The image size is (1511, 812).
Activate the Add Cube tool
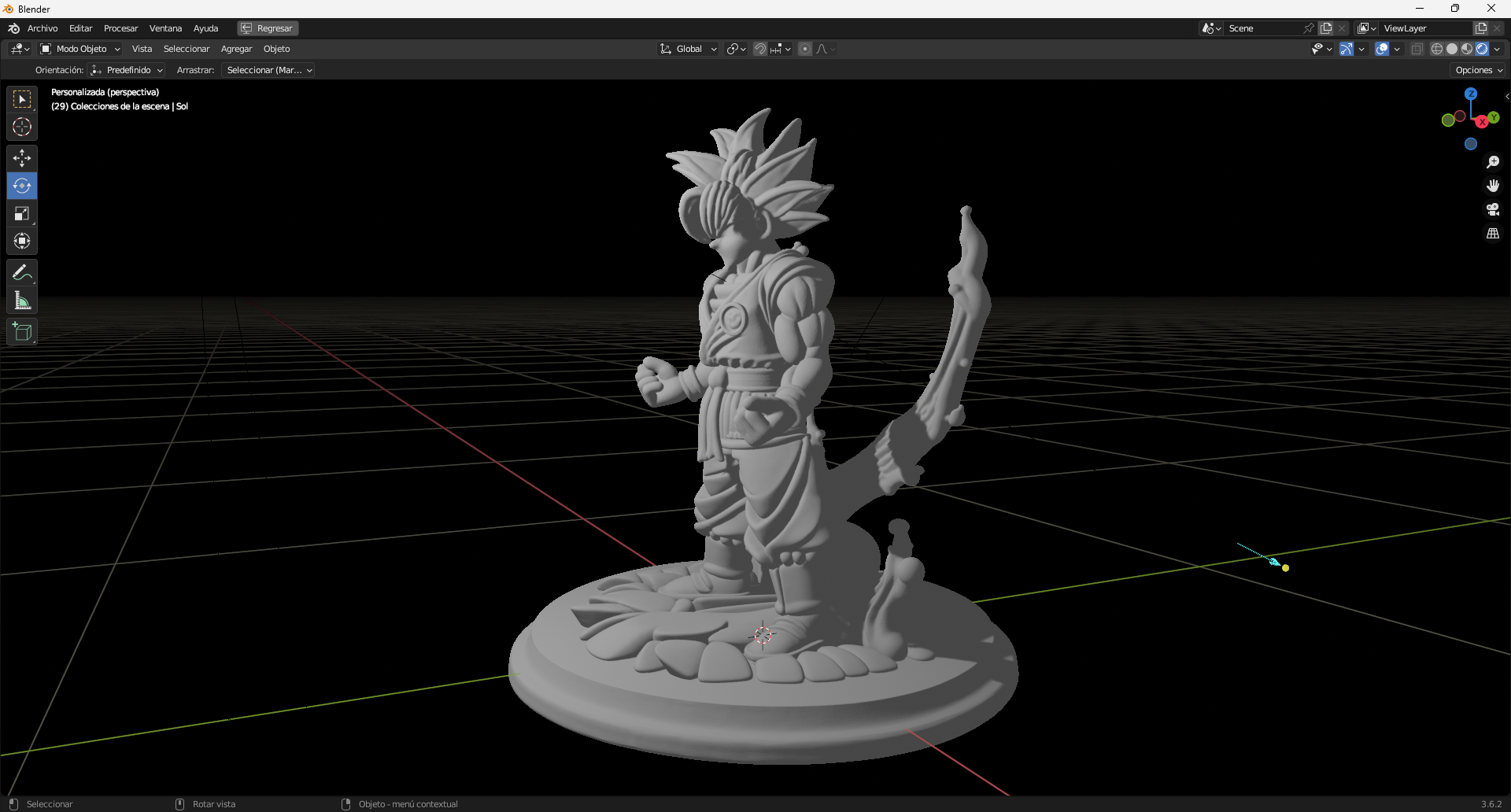coord(22,331)
